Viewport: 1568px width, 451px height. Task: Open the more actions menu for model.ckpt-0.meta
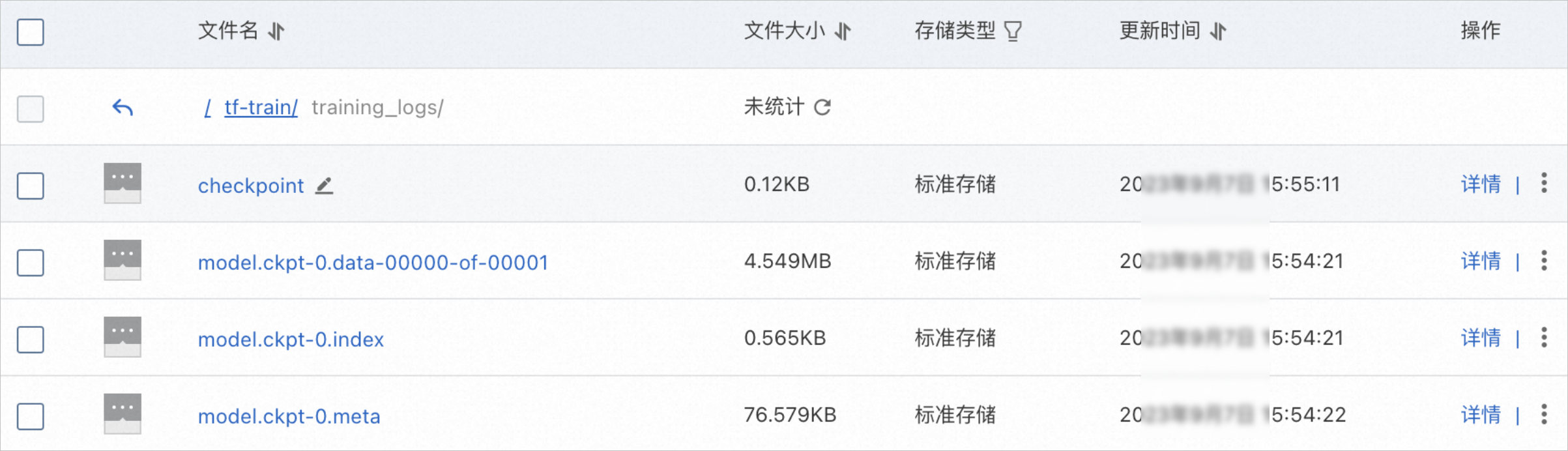(1544, 414)
